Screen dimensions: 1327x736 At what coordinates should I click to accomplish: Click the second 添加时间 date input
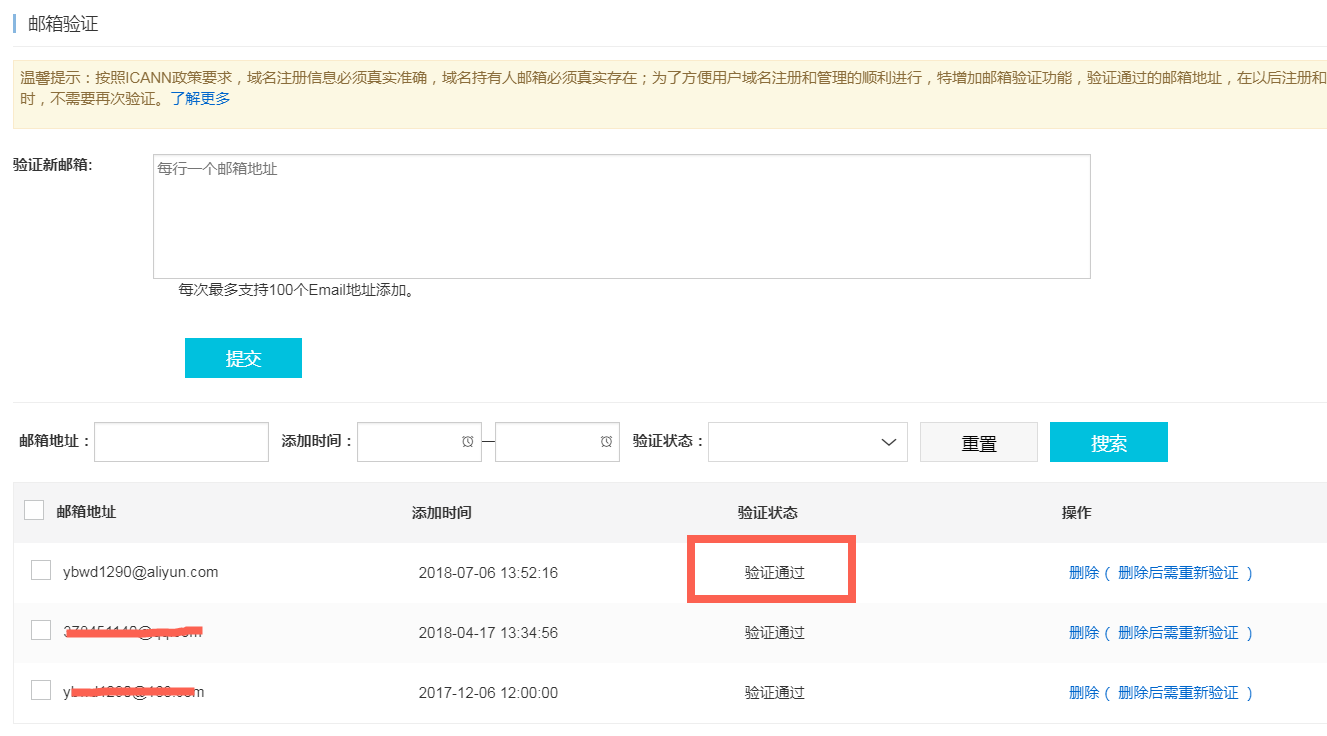(x=550, y=441)
